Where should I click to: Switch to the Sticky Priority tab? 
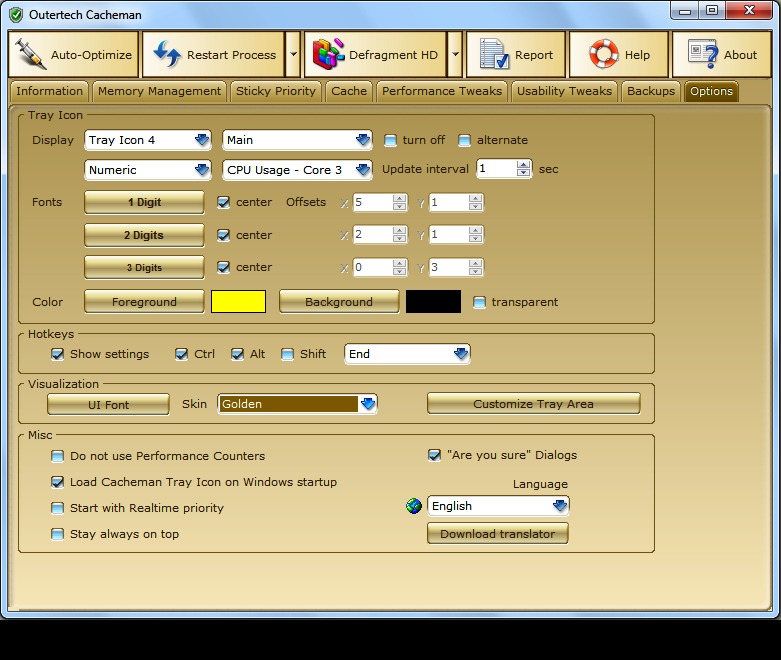[x=276, y=91]
